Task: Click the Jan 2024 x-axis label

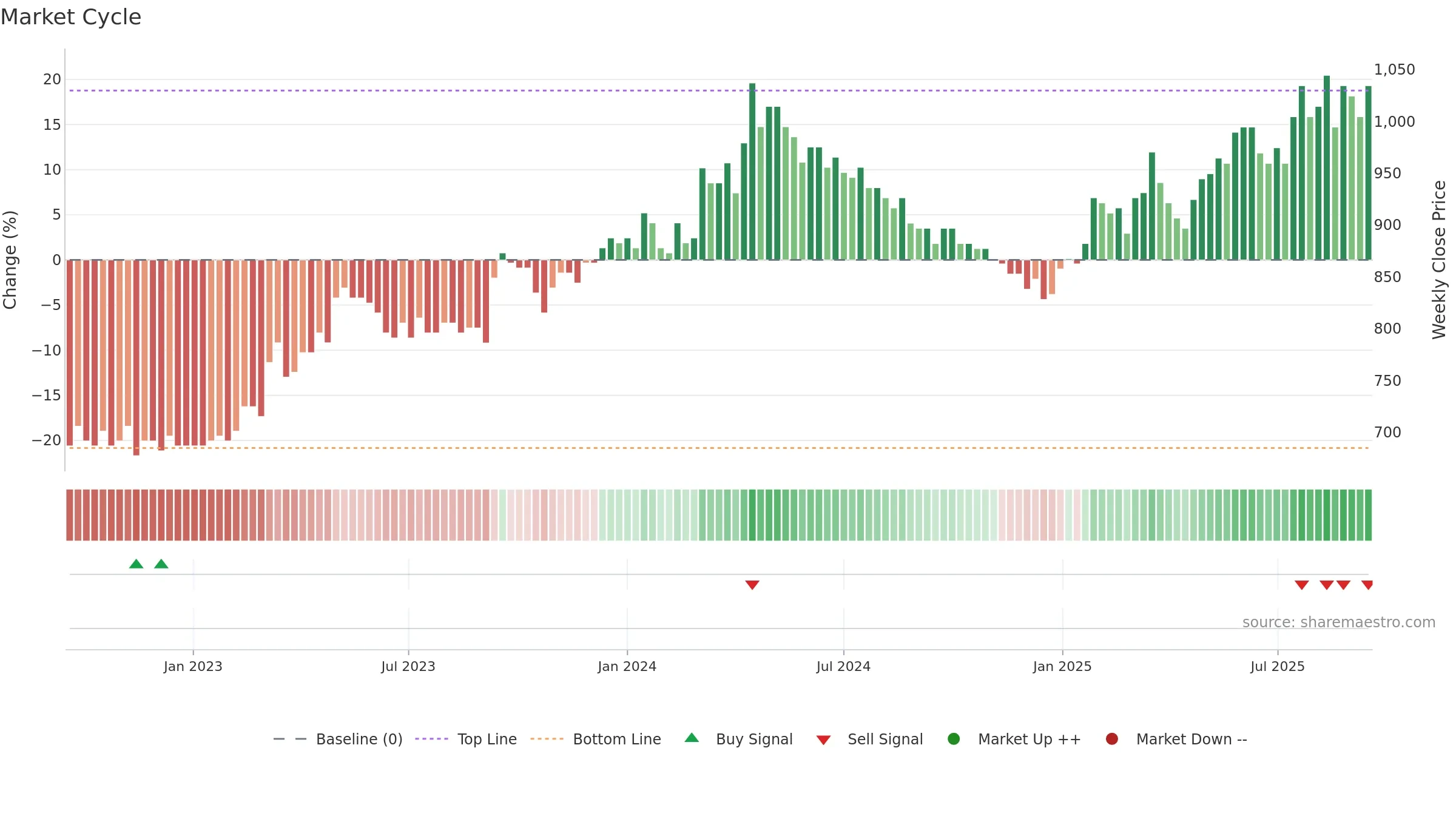Action: (627, 666)
